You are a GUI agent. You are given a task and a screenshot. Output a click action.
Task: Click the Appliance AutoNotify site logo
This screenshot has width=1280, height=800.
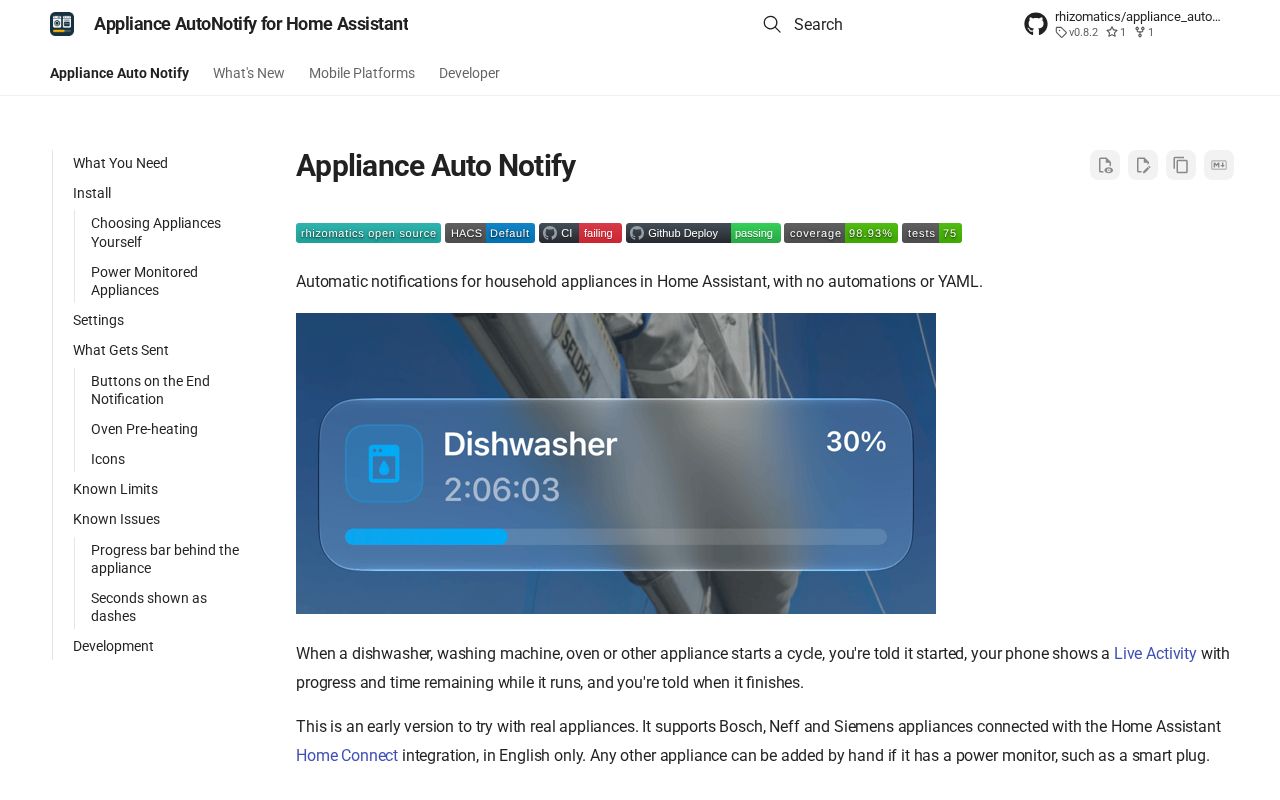[x=62, y=24]
